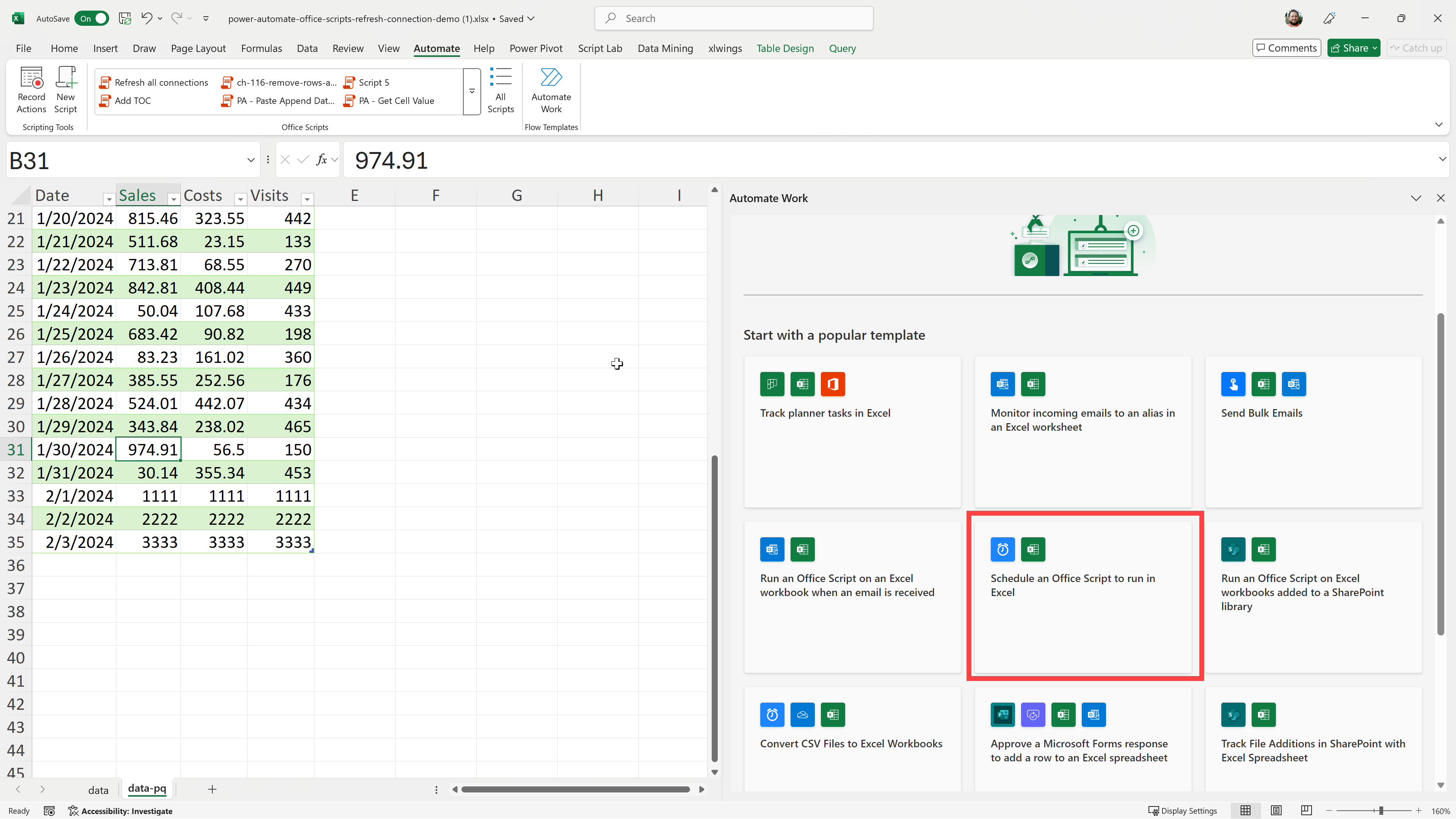Toggle the AutoSave switch off

point(92,18)
